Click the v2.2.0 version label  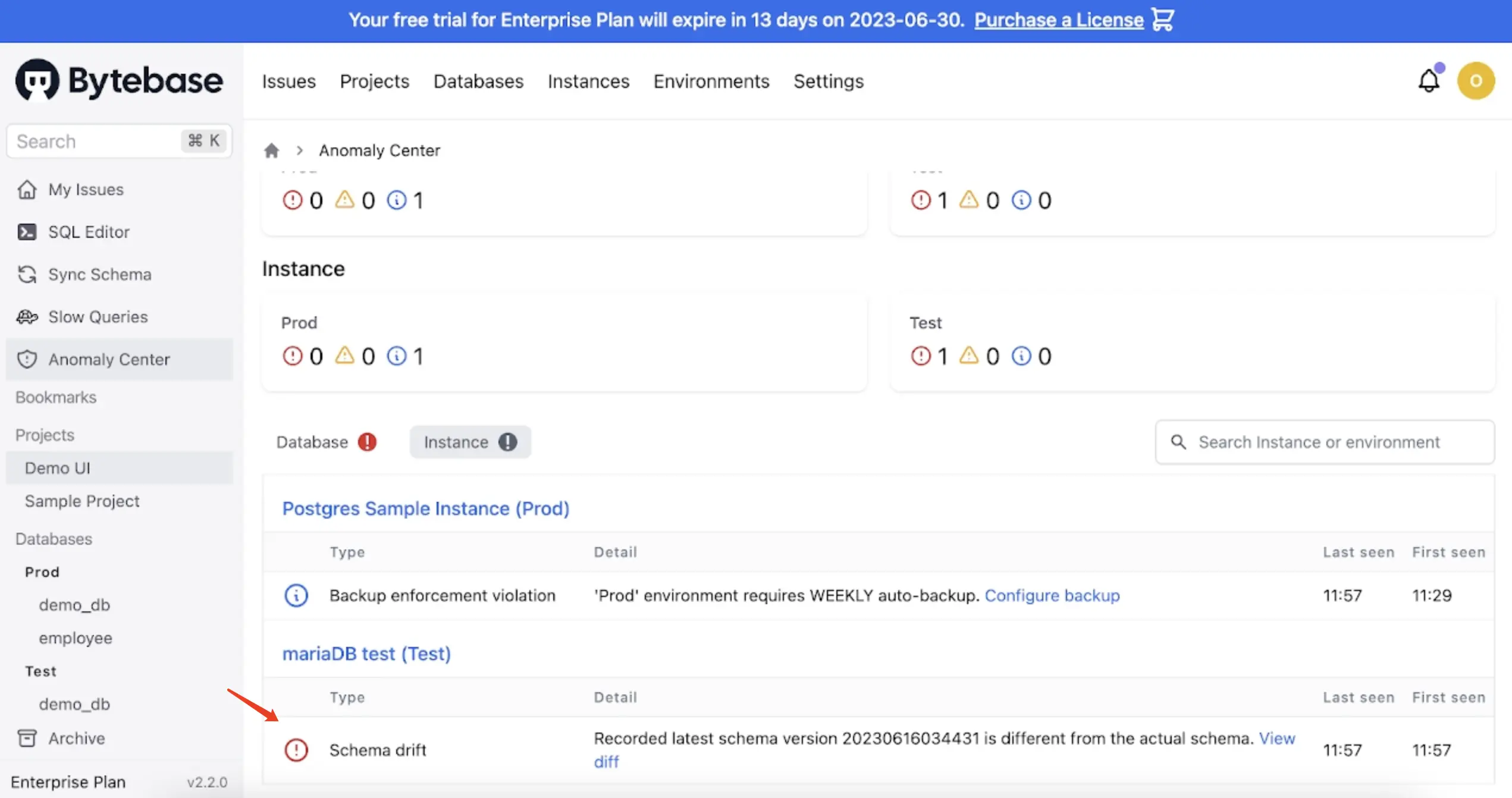click(x=207, y=782)
